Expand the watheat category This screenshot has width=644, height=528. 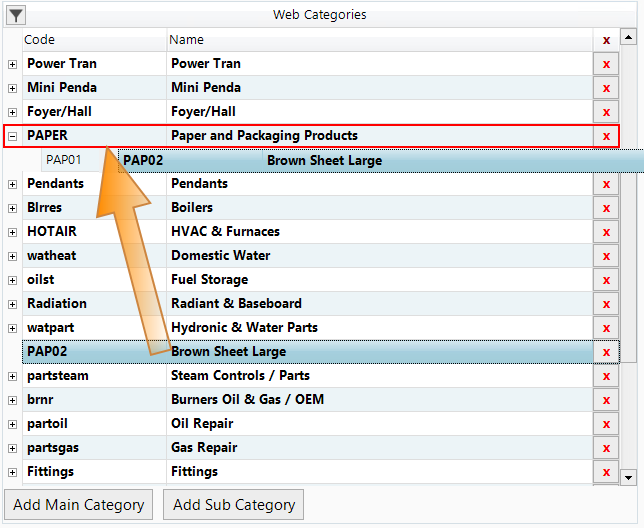coord(13,256)
